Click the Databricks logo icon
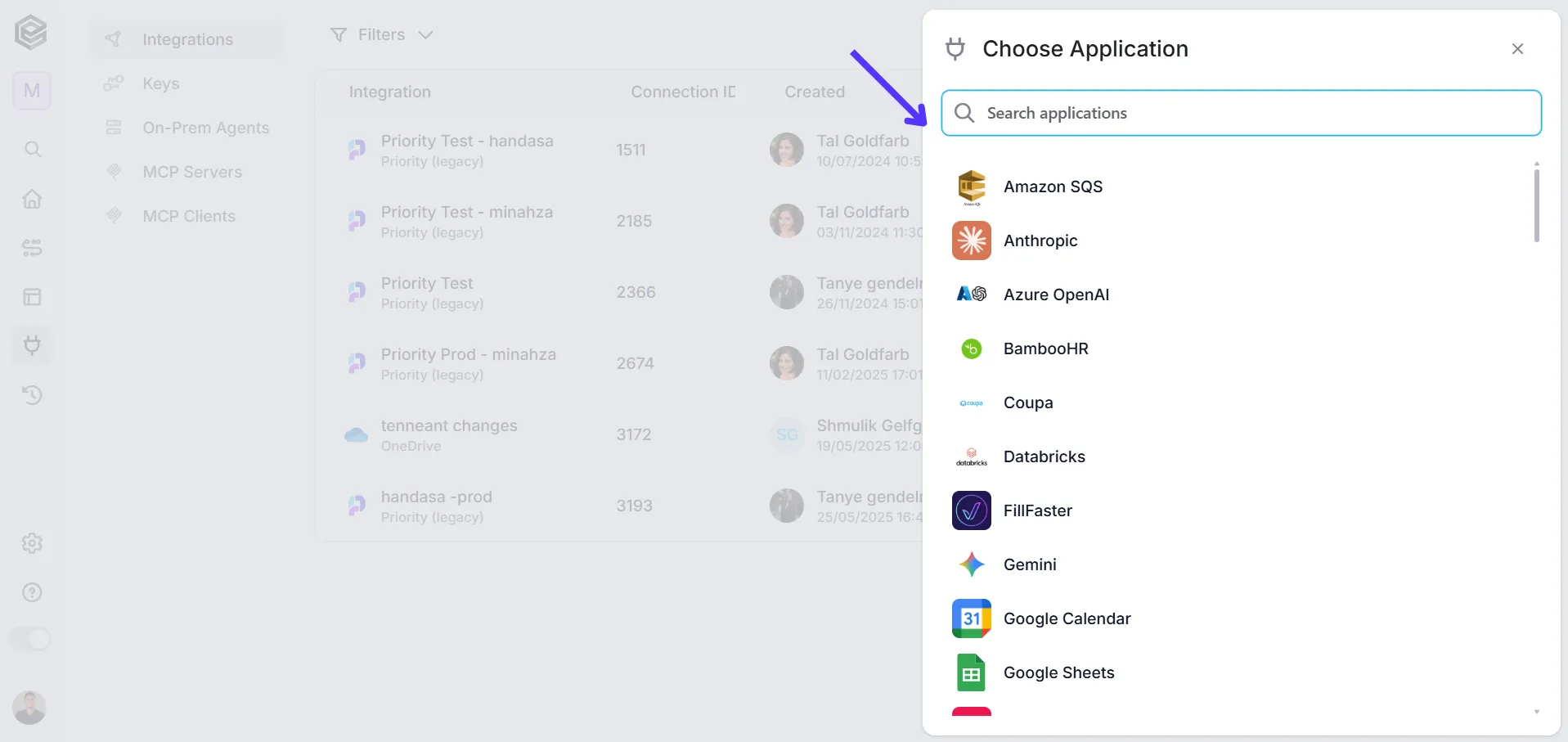This screenshot has width=1568, height=742. coord(972,456)
